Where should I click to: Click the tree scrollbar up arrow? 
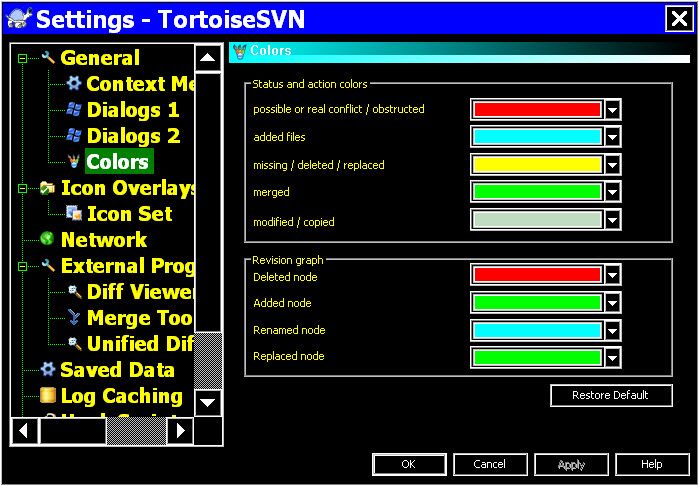click(x=208, y=58)
